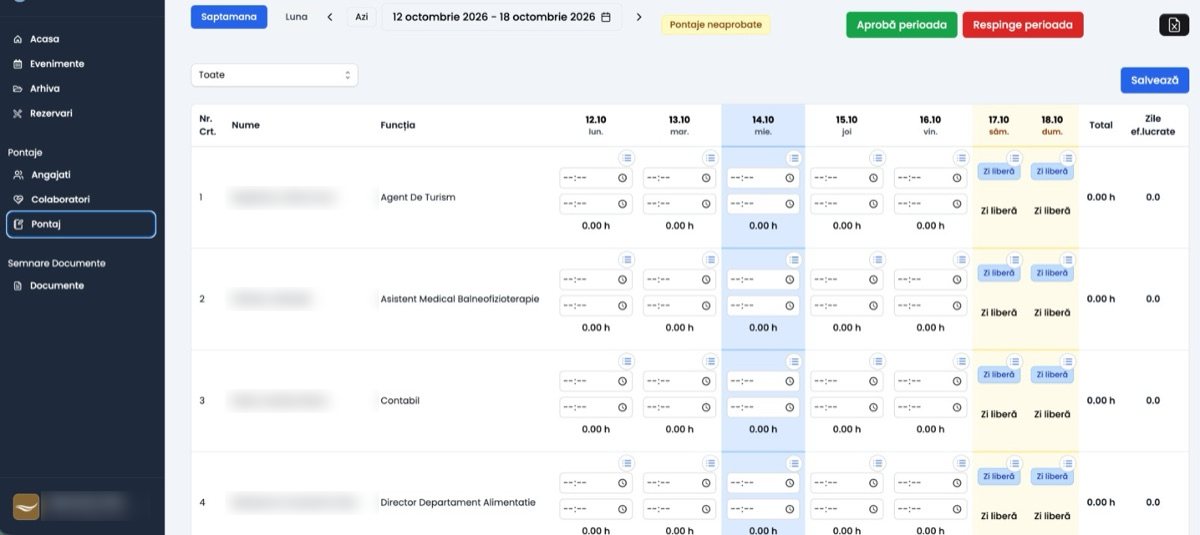
Task: Open Angajati under Pontaje
Action: point(51,175)
